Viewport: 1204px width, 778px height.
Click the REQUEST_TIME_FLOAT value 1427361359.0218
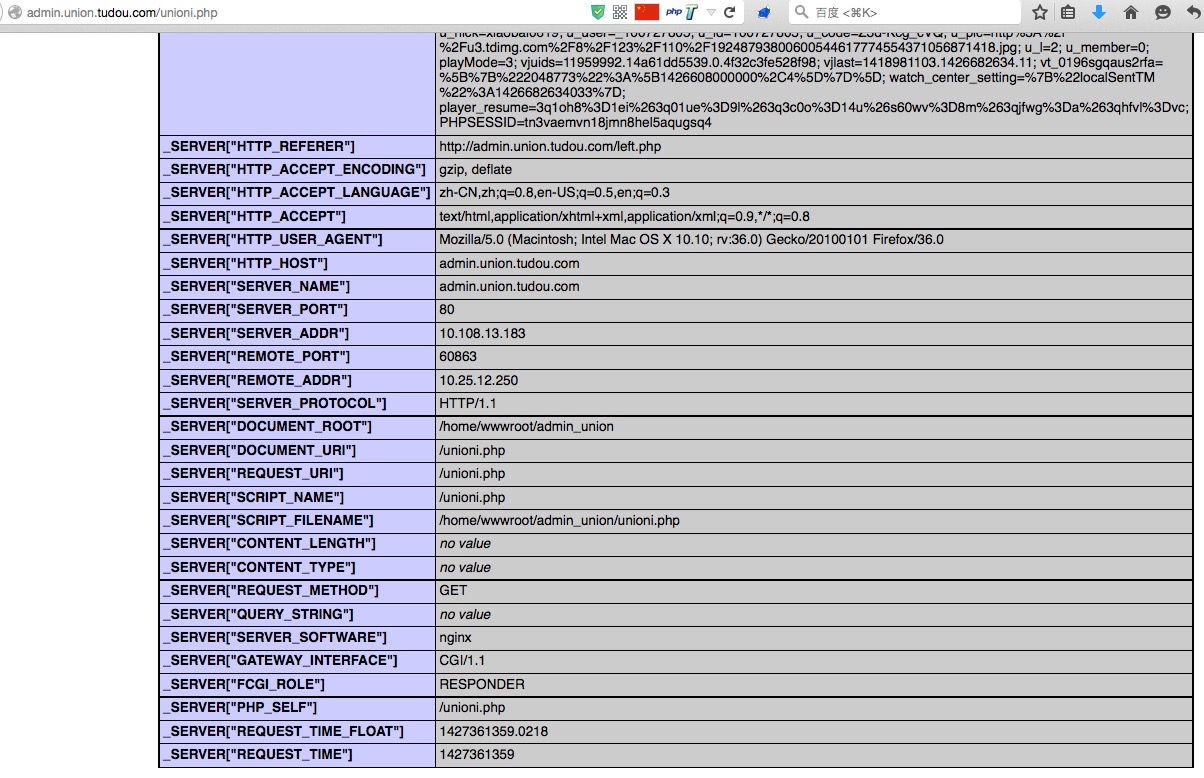pyautogui.click(x=494, y=731)
